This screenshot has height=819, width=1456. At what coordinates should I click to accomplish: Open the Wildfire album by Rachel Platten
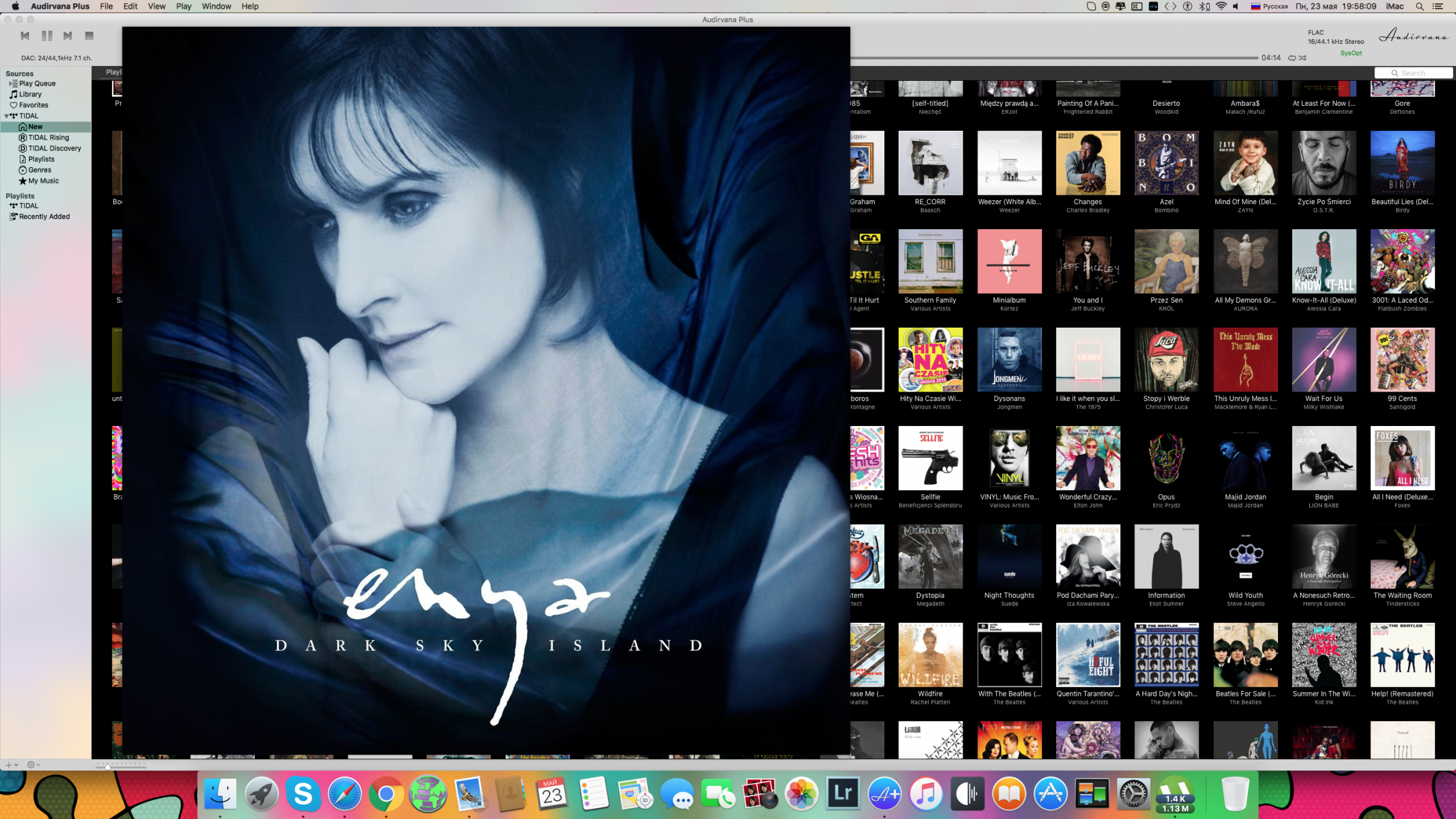[930, 655]
